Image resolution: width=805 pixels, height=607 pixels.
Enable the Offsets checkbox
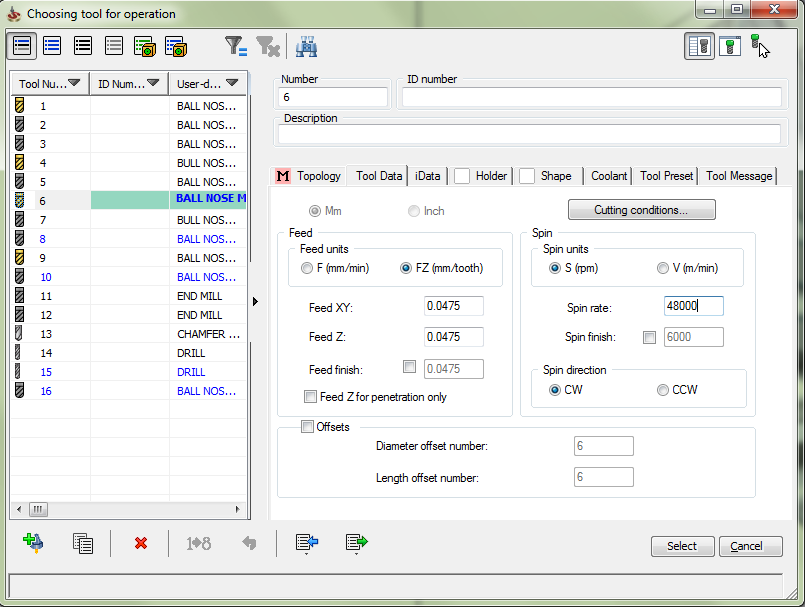point(307,427)
